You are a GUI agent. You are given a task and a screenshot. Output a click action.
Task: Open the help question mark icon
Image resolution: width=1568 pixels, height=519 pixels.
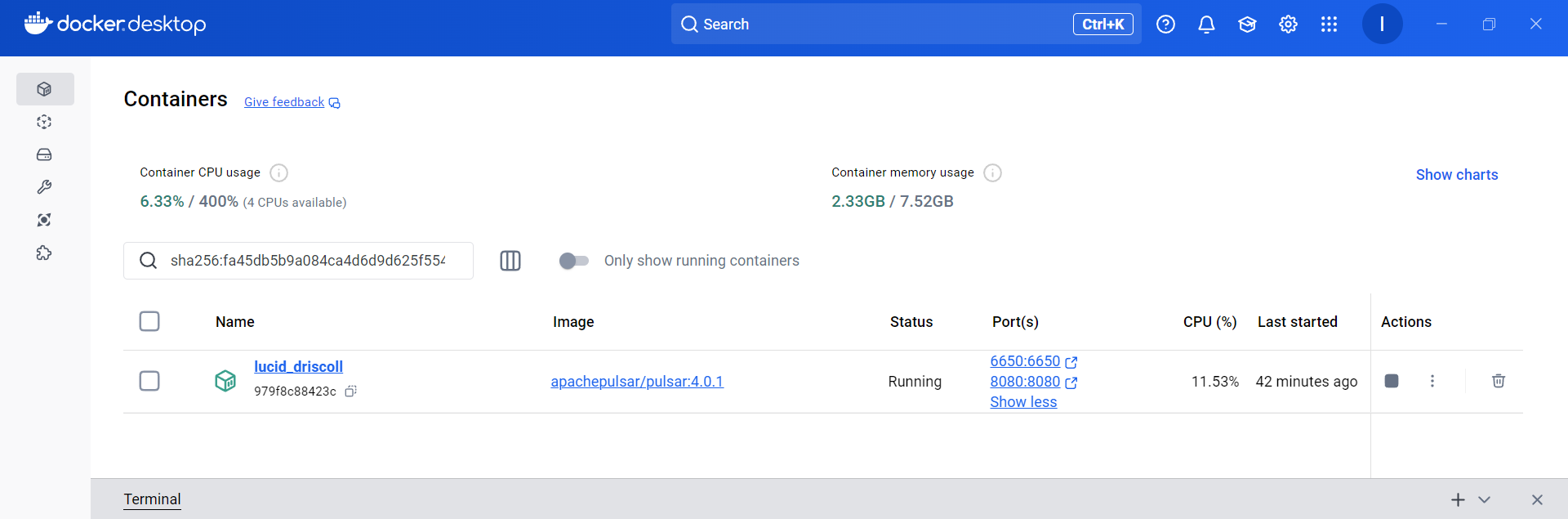(x=1165, y=25)
